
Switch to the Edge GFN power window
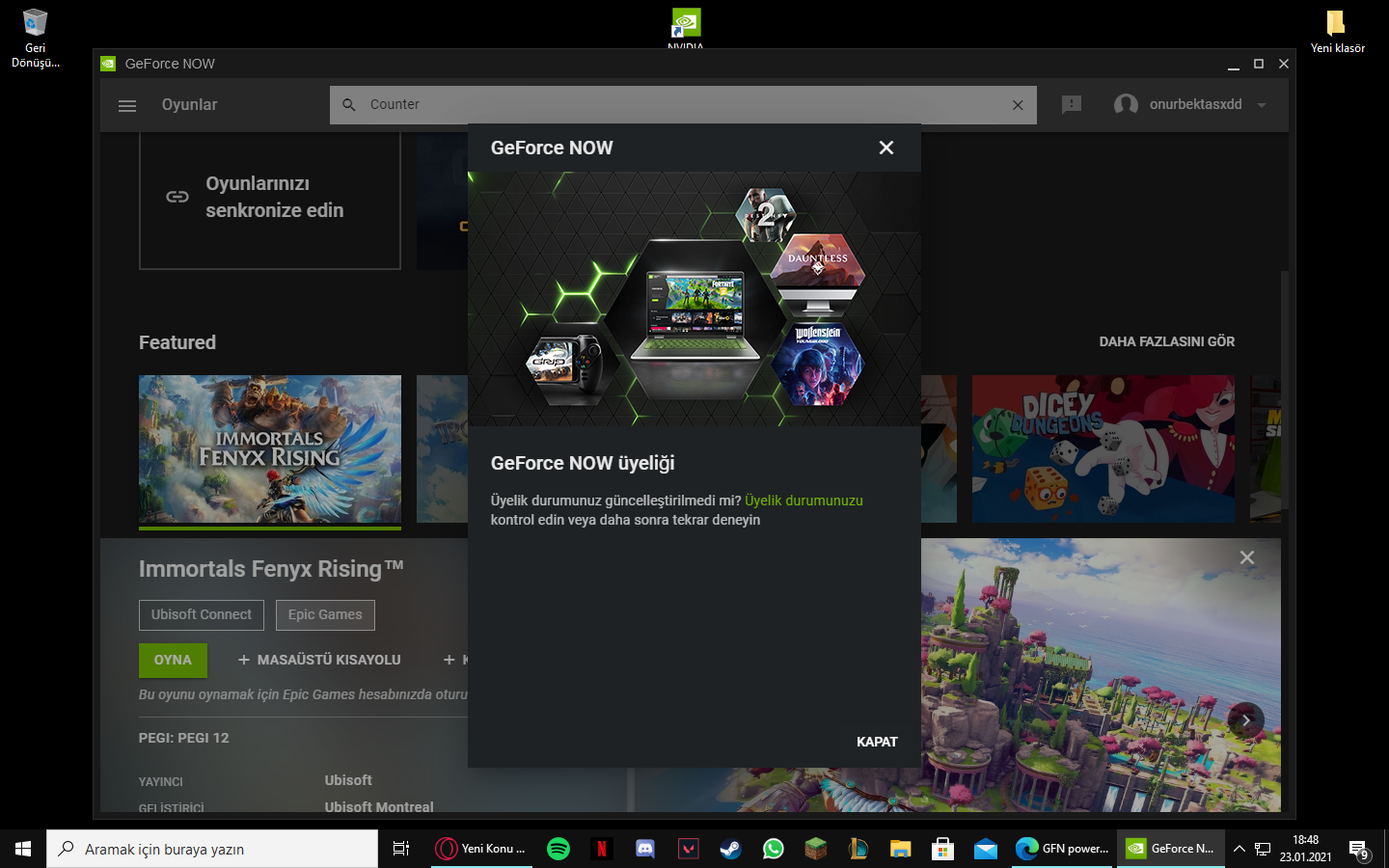click(1063, 849)
